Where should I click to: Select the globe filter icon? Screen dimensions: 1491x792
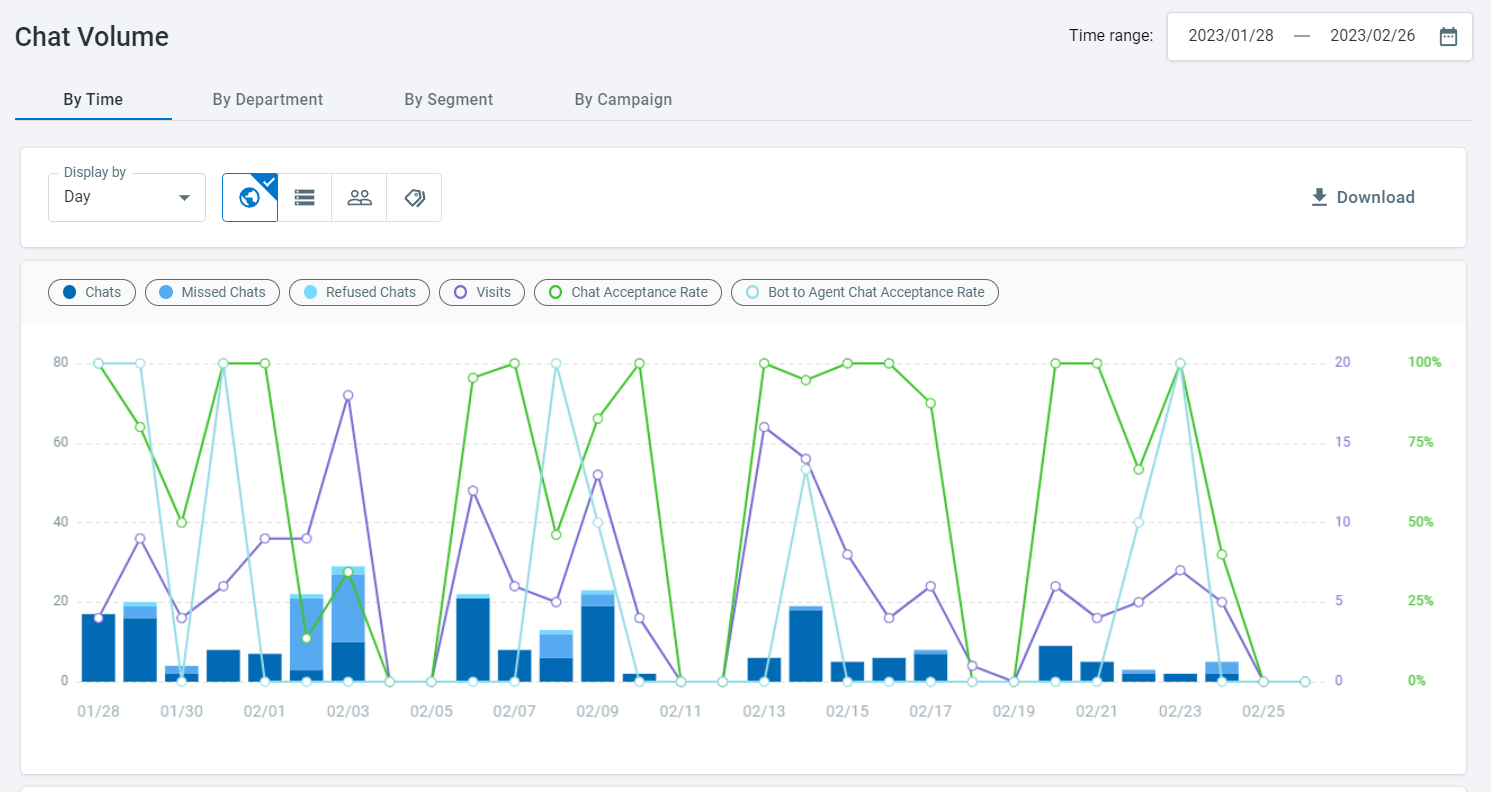[250, 197]
